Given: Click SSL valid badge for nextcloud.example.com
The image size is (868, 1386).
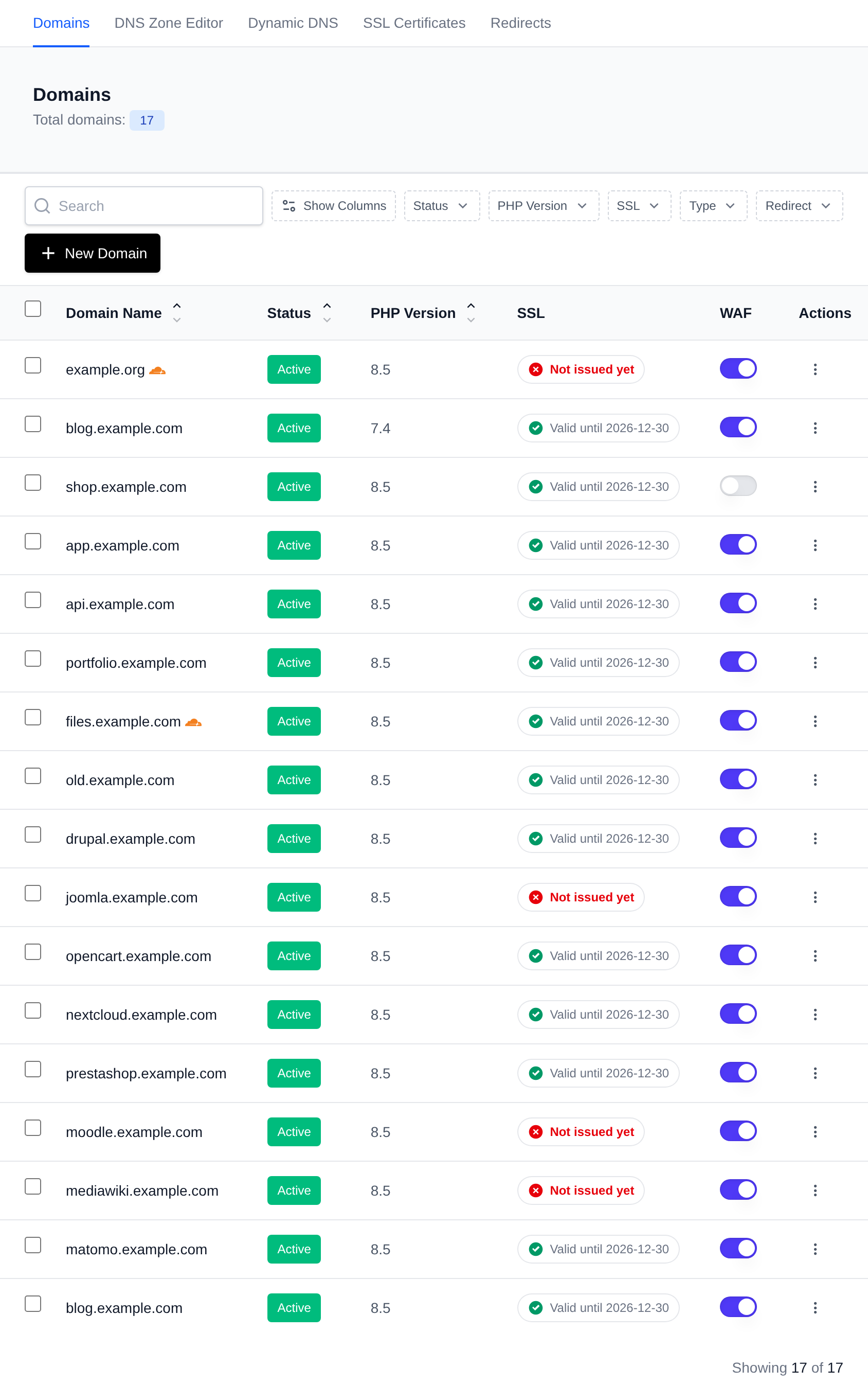Looking at the screenshot, I should tap(598, 1014).
